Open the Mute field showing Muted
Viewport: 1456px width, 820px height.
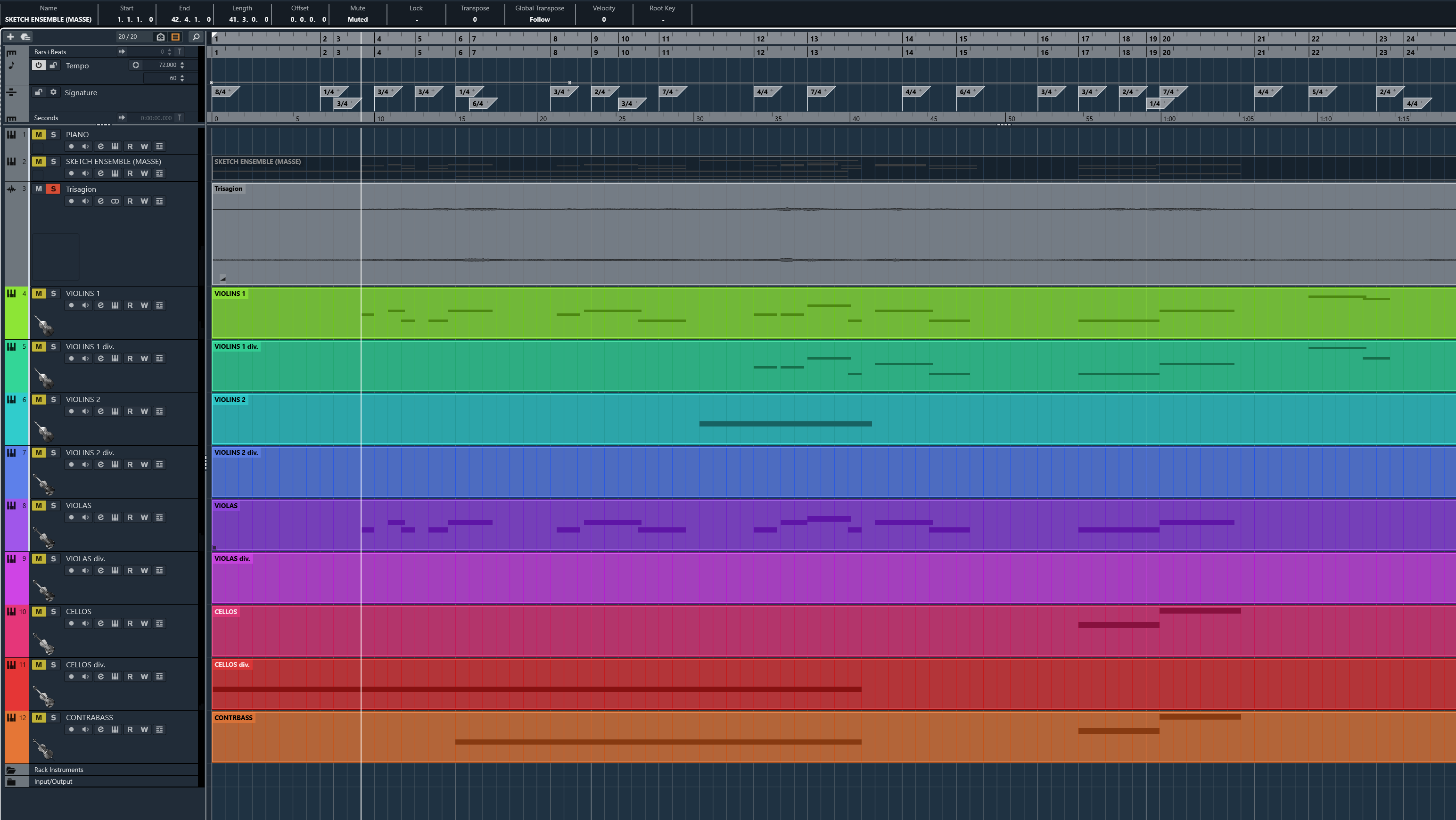[357, 19]
